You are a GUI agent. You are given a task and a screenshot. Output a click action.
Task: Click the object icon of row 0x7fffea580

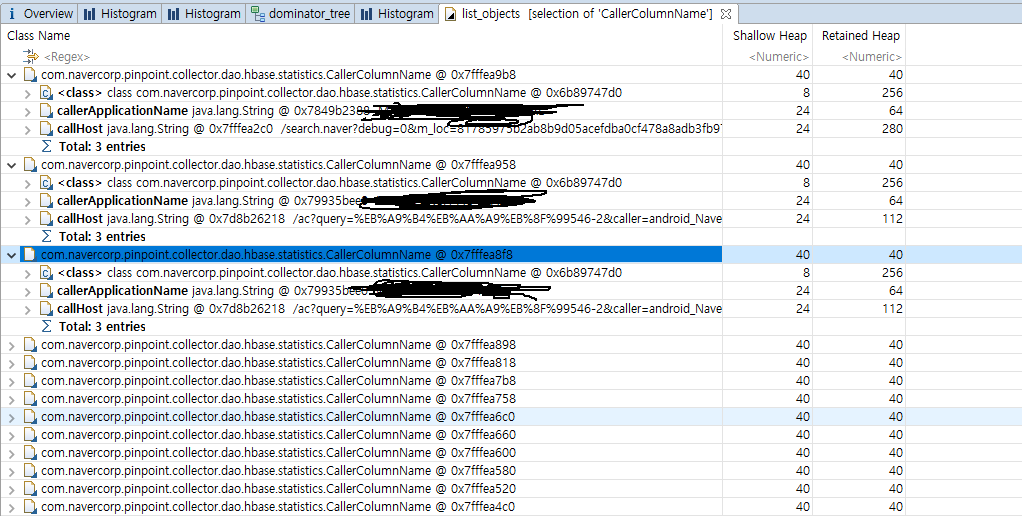tap(30, 470)
